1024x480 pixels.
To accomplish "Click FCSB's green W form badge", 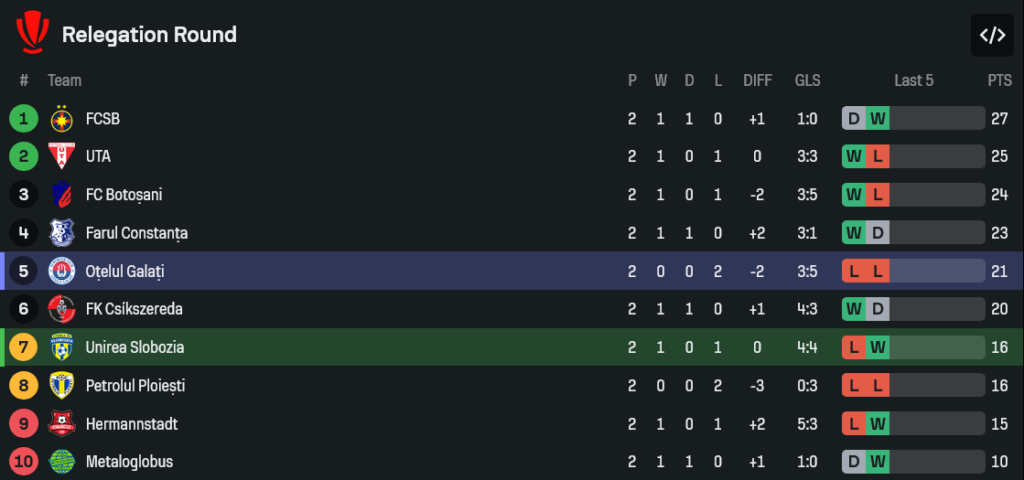I will pyautogui.click(x=877, y=119).
